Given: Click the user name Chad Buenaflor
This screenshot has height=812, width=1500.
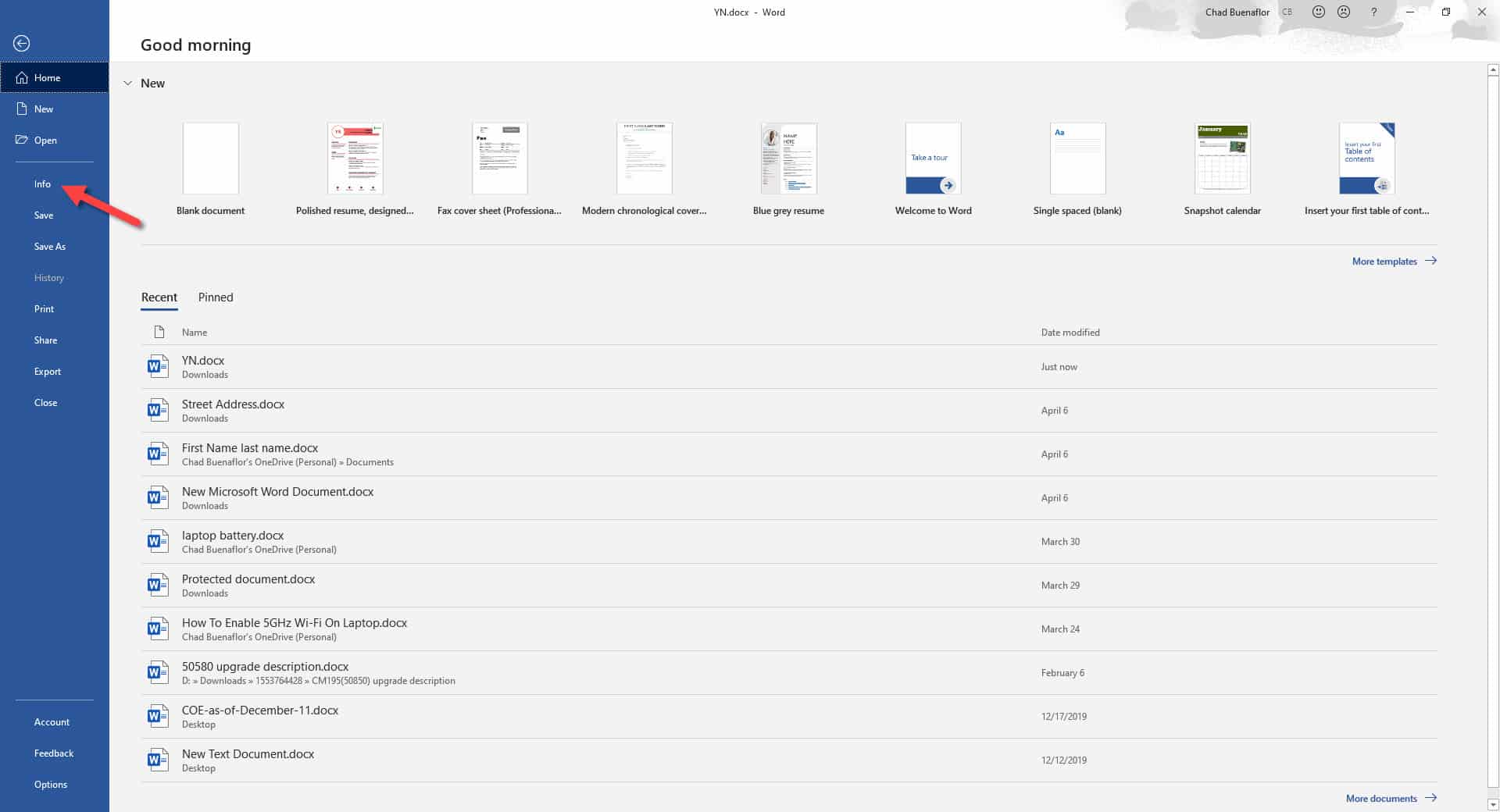Looking at the screenshot, I should pos(1237,12).
